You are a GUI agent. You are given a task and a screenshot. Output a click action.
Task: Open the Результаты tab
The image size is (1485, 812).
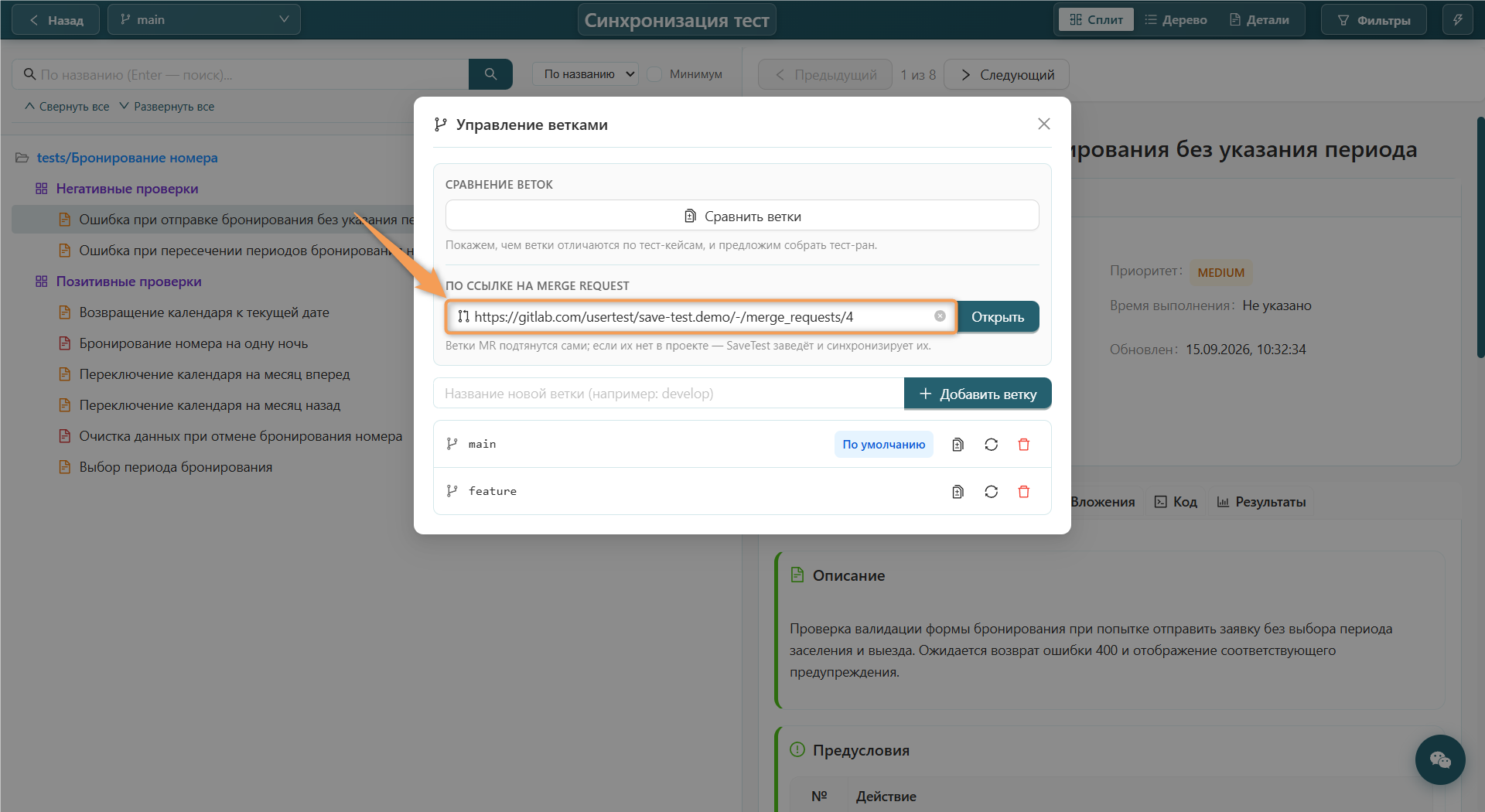1261,502
